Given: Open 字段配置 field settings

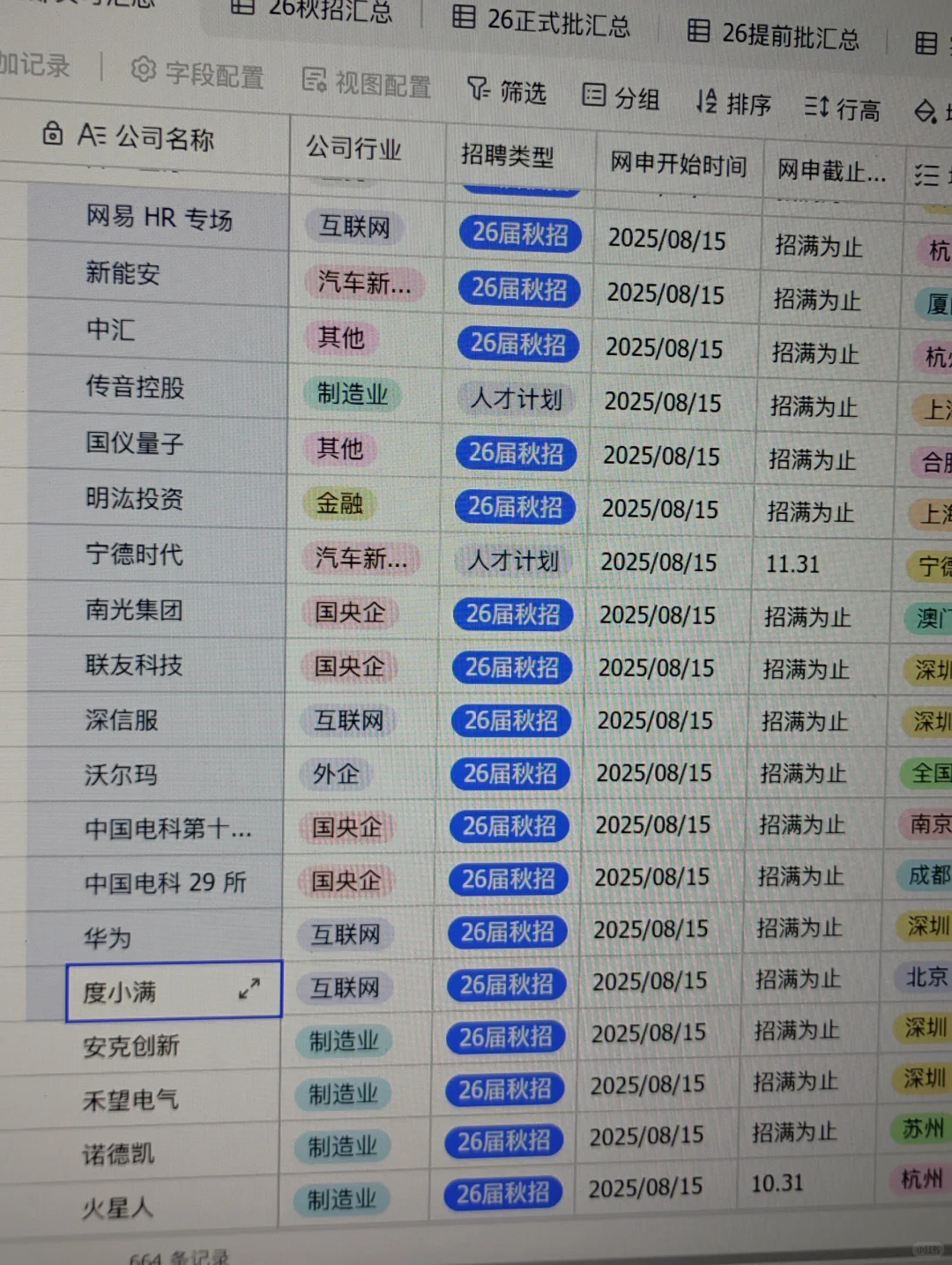Looking at the screenshot, I should pos(197,74).
